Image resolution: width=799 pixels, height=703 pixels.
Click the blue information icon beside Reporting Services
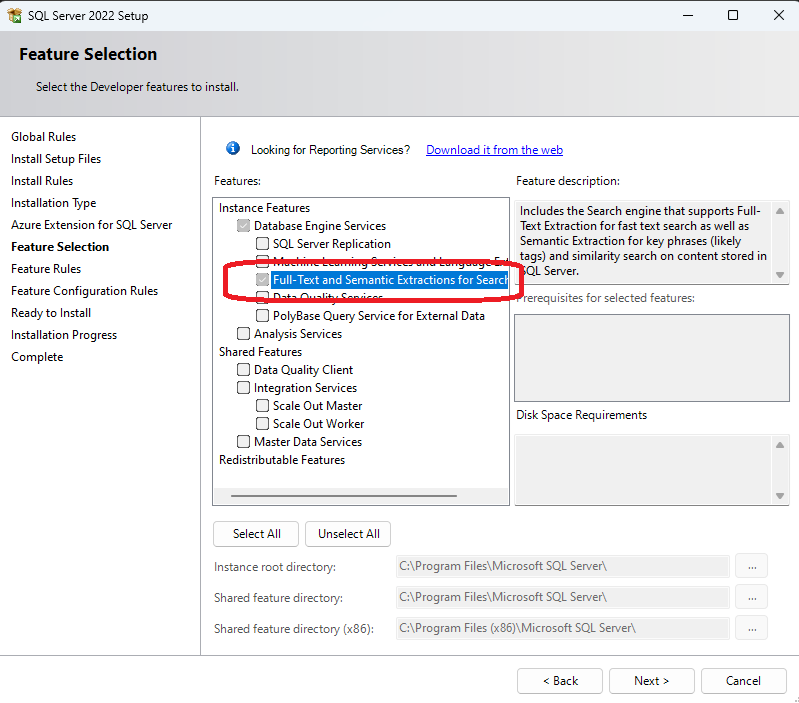(x=233, y=148)
